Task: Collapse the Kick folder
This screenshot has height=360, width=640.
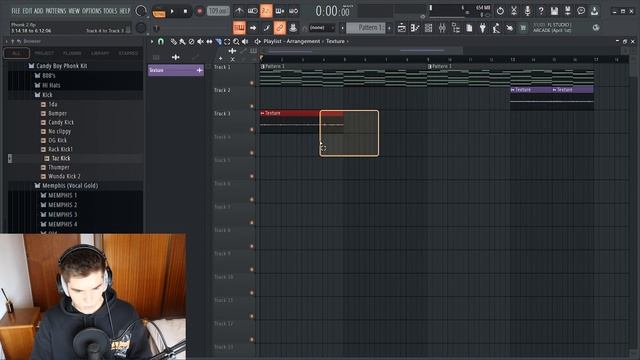Action: (43, 95)
